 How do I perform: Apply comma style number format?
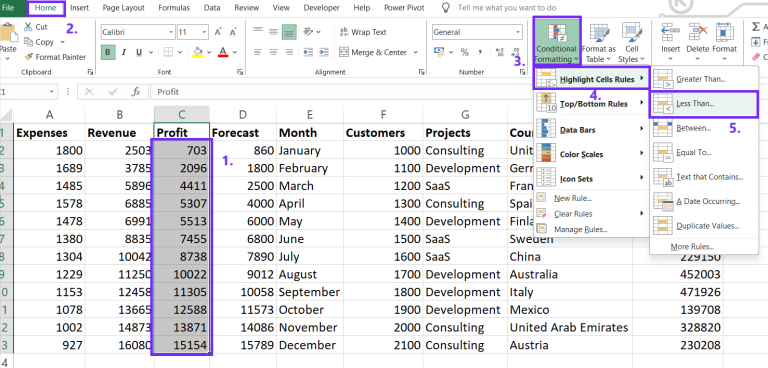[480, 52]
